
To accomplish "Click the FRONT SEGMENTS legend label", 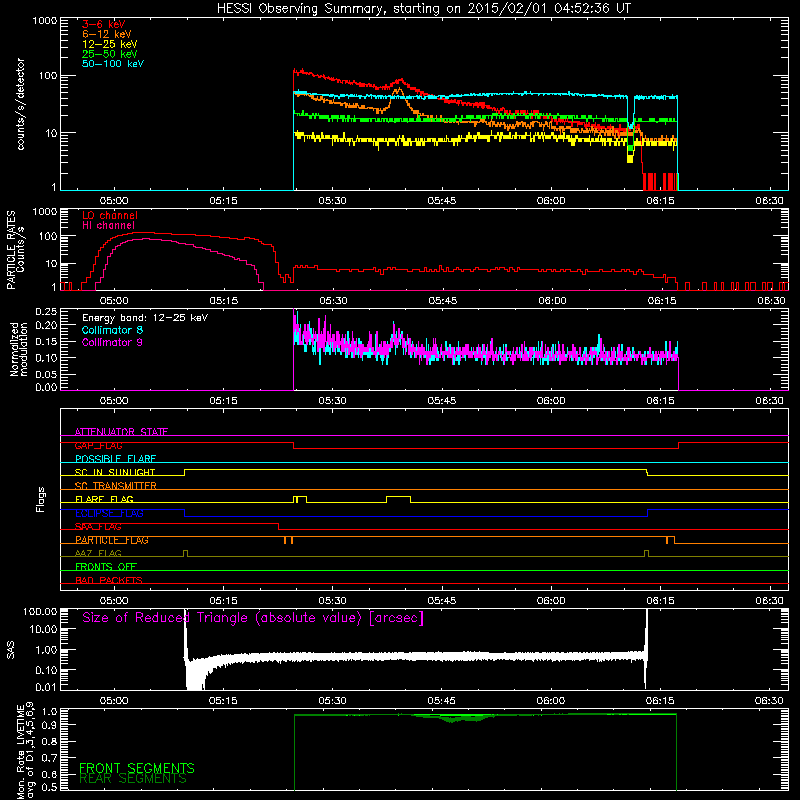I will pyautogui.click(x=137, y=768).
